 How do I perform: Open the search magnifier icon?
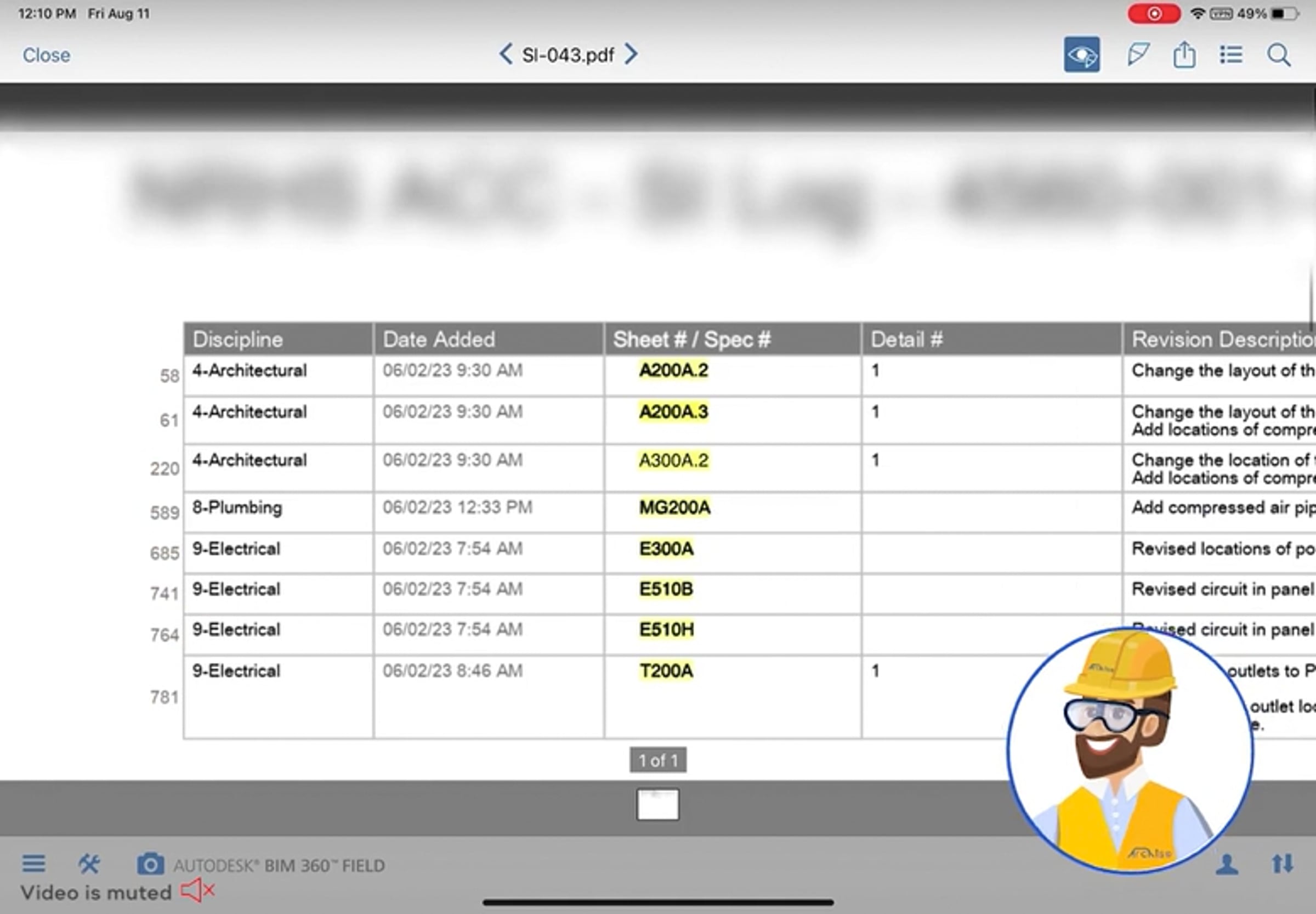point(1278,55)
